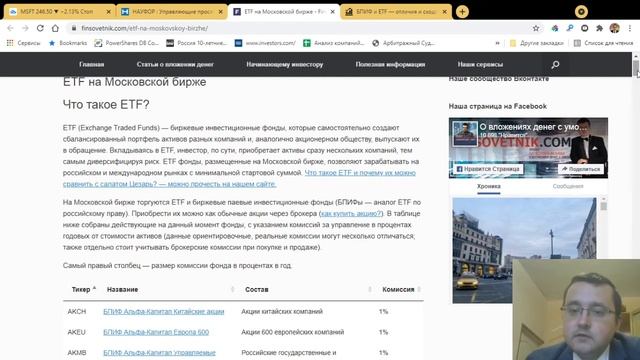Open Начинающему инвестору menu
Viewport: 640px width, 360px height.
point(285,64)
